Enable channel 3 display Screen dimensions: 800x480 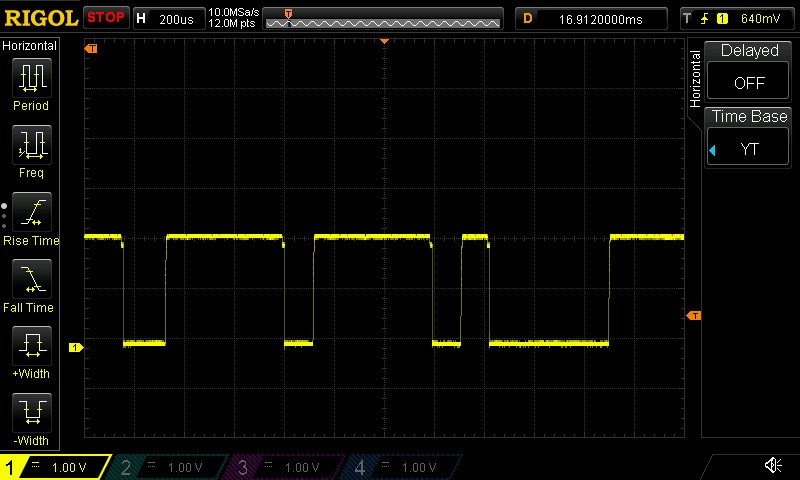[287, 467]
